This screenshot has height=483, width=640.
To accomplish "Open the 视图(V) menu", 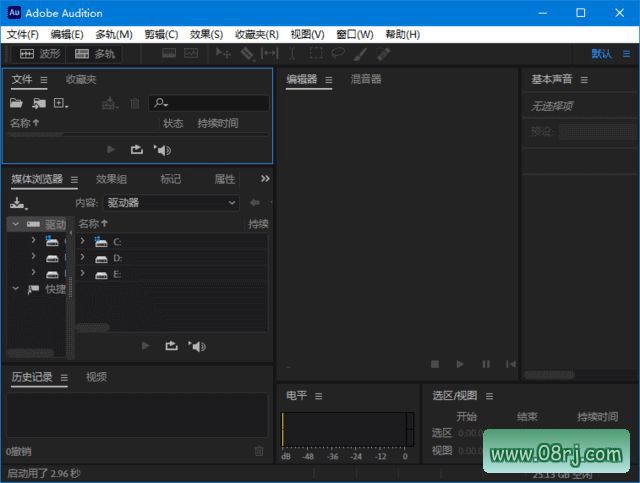I will coord(307,35).
